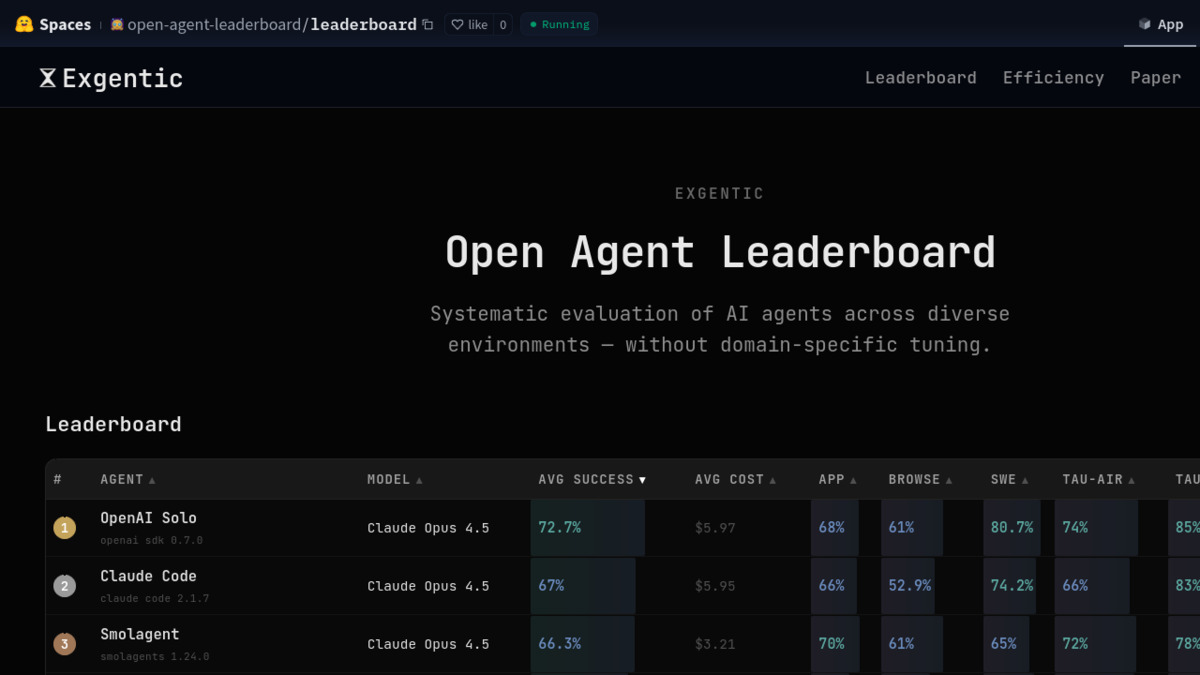
Task: Click the heart like icon
Action: (457, 24)
